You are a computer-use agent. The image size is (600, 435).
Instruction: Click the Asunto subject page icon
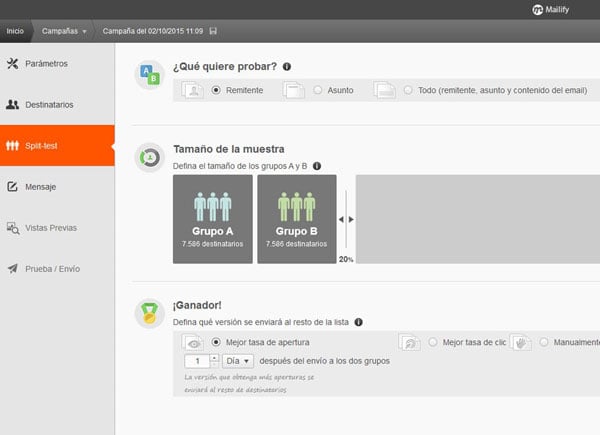coord(293,90)
